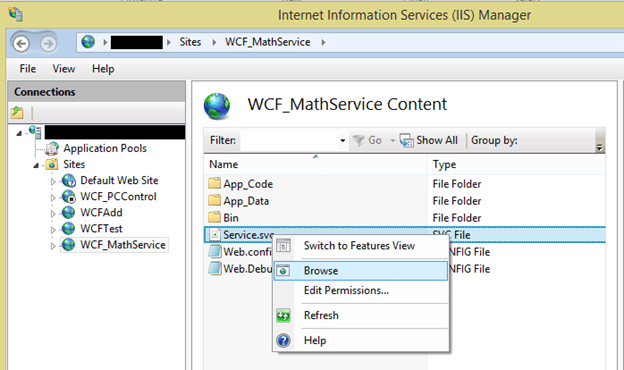The width and height of the screenshot is (624, 370).
Task: Expand the WCFAdd site tree node
Action: pyautogui.click(x=53, y=214)
